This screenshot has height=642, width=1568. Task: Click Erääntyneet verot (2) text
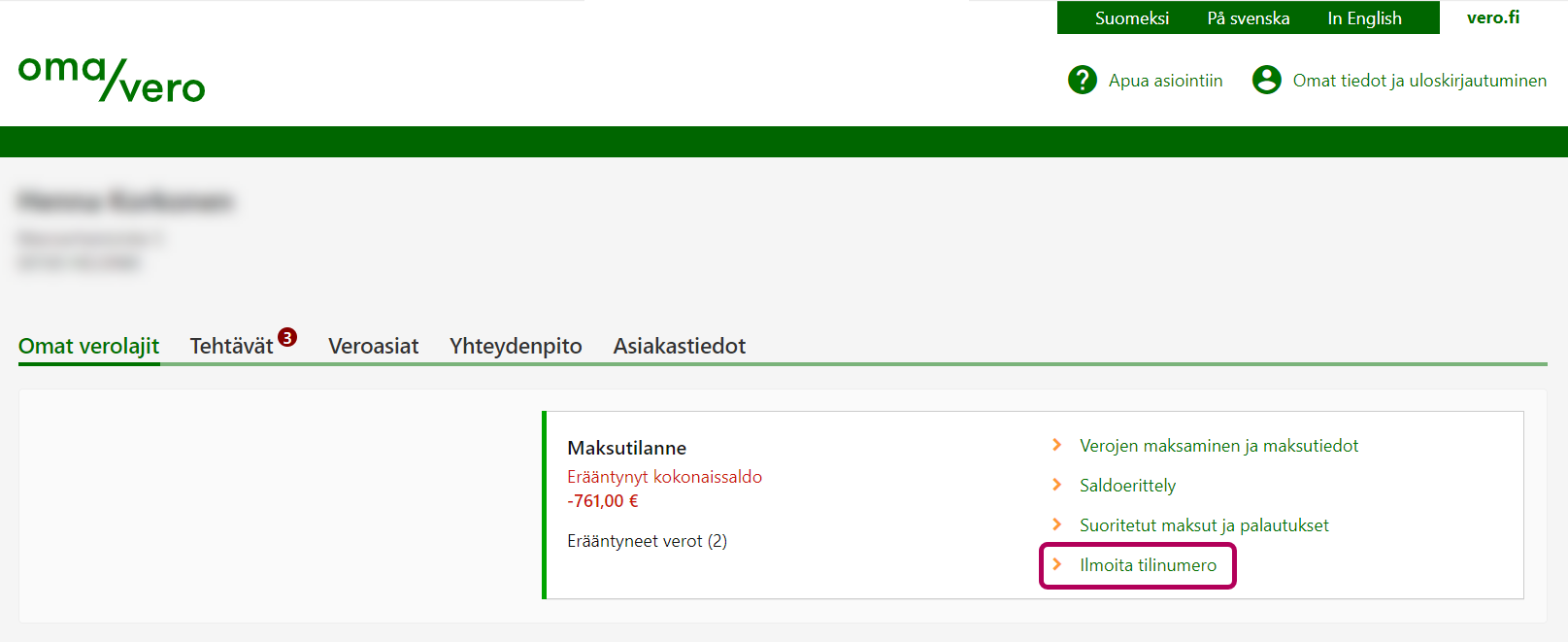647,541
